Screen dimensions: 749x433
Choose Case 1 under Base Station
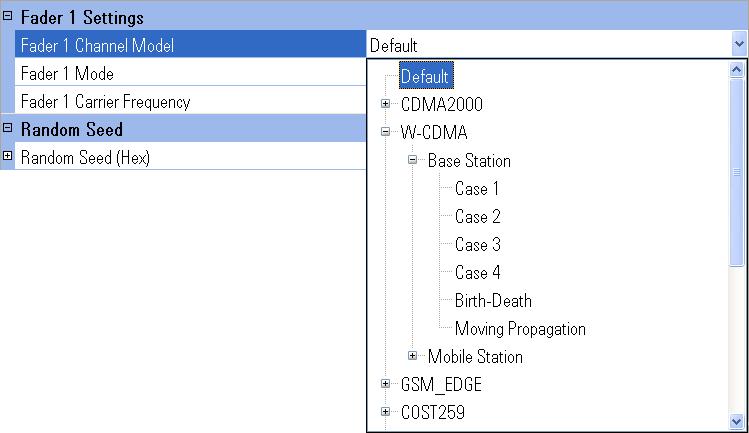476,188
